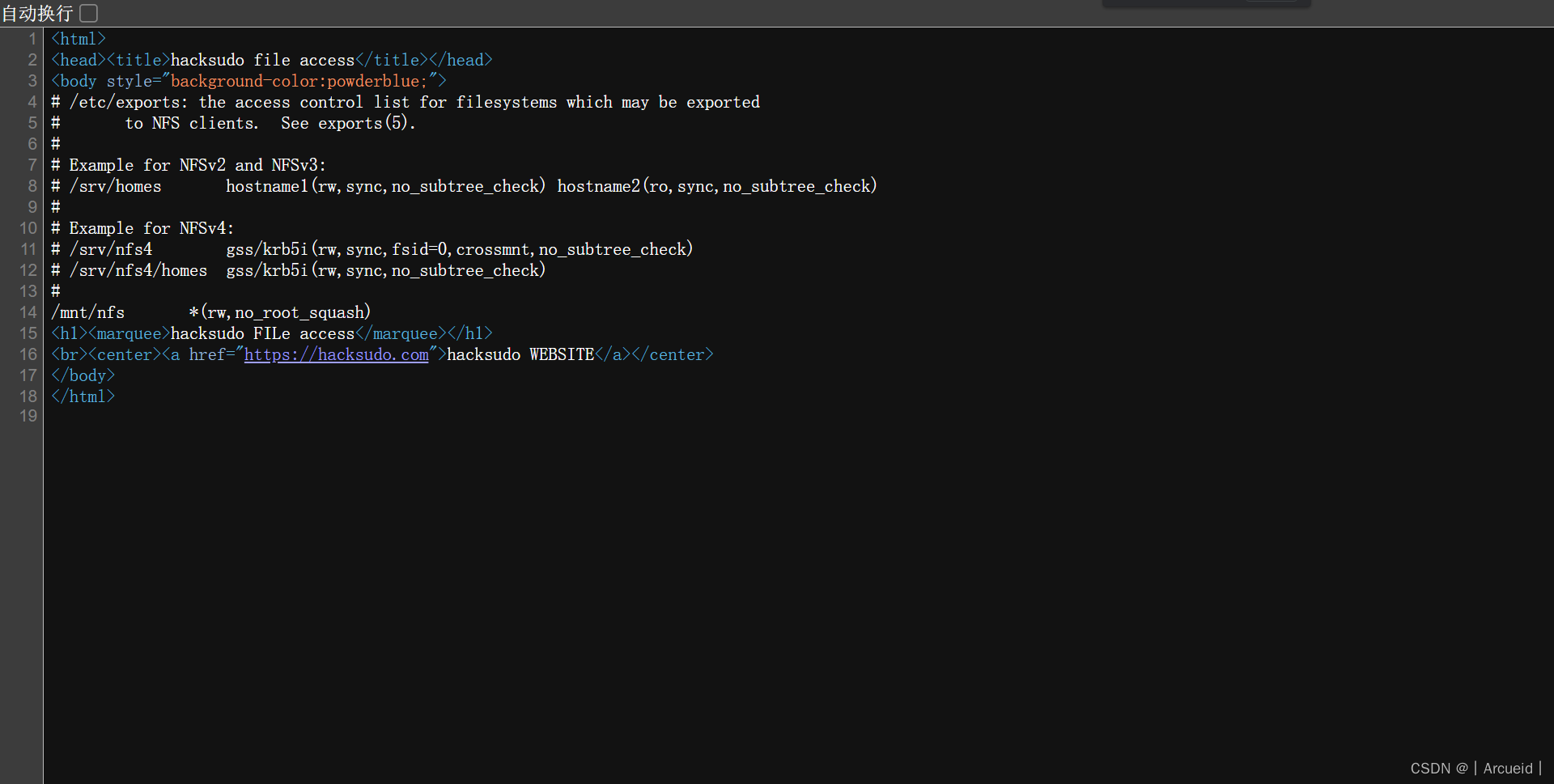
Task: Click the closing </body> tag
Action: [x=83, y=375]
